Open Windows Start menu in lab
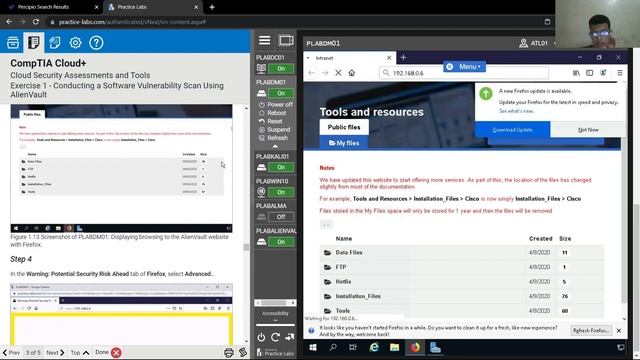Viewport: 640px width, 360px height. coord(313,347)
